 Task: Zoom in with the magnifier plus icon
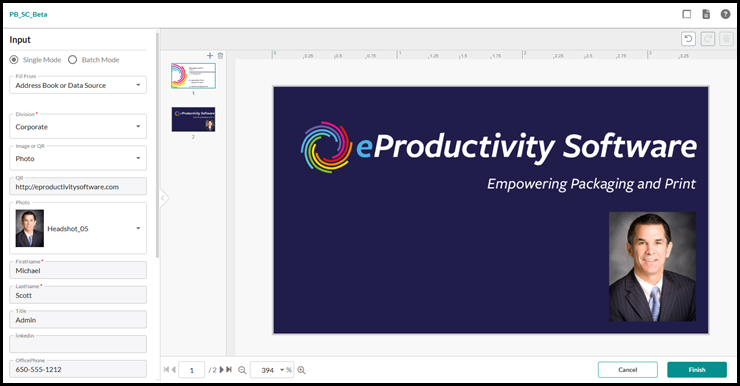pyautogui.click(x=302, y=370)
